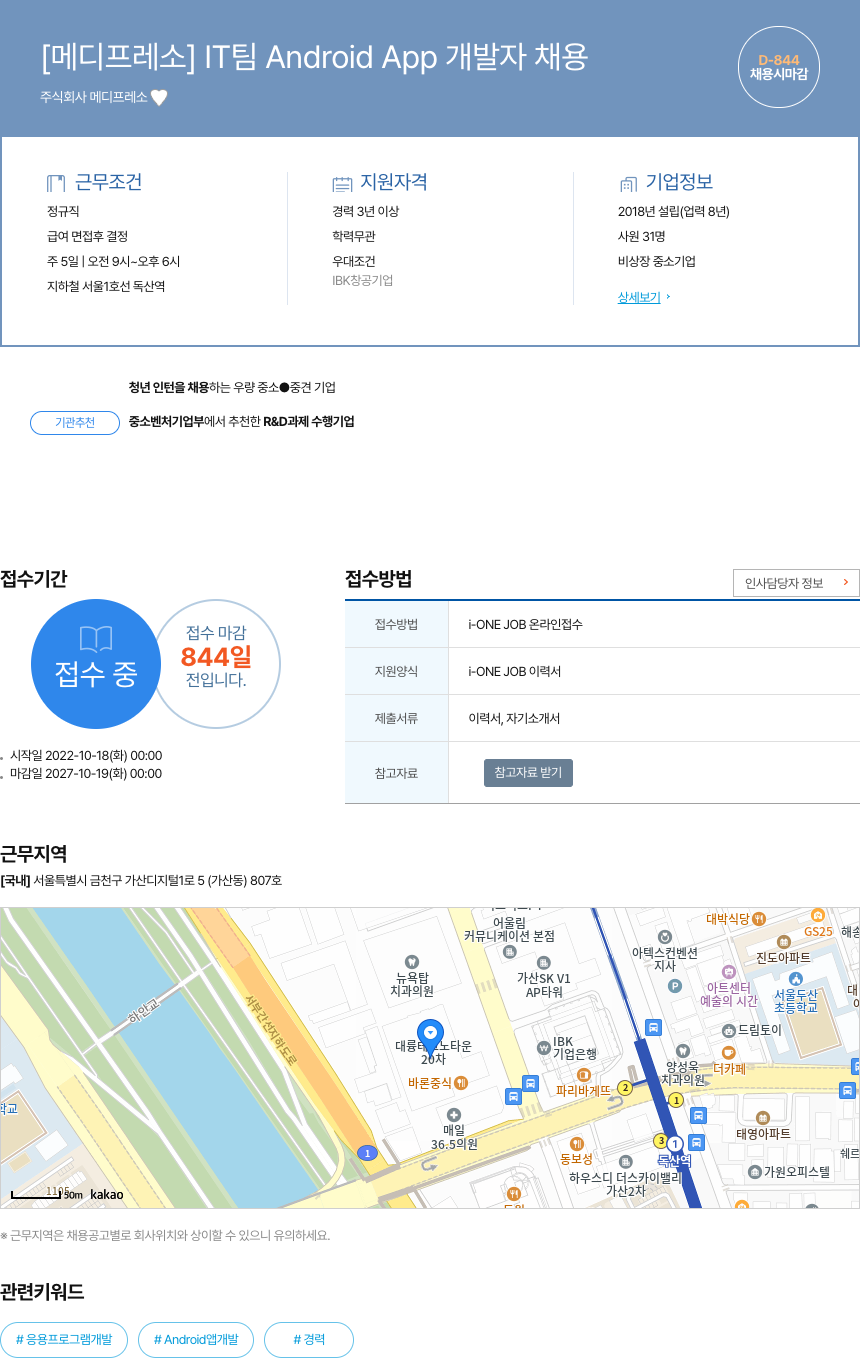The width and height of the screenshot is (860, 1359).
Task: Click the 사원 31명 text
Action: tap(641, 236)
